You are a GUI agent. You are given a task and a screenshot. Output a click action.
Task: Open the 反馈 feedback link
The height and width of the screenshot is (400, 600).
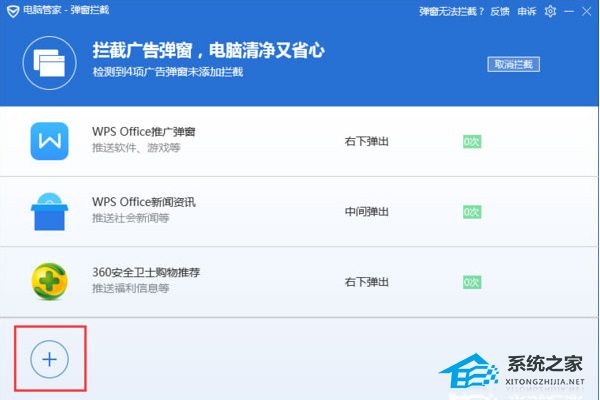[x=500, y=11]
